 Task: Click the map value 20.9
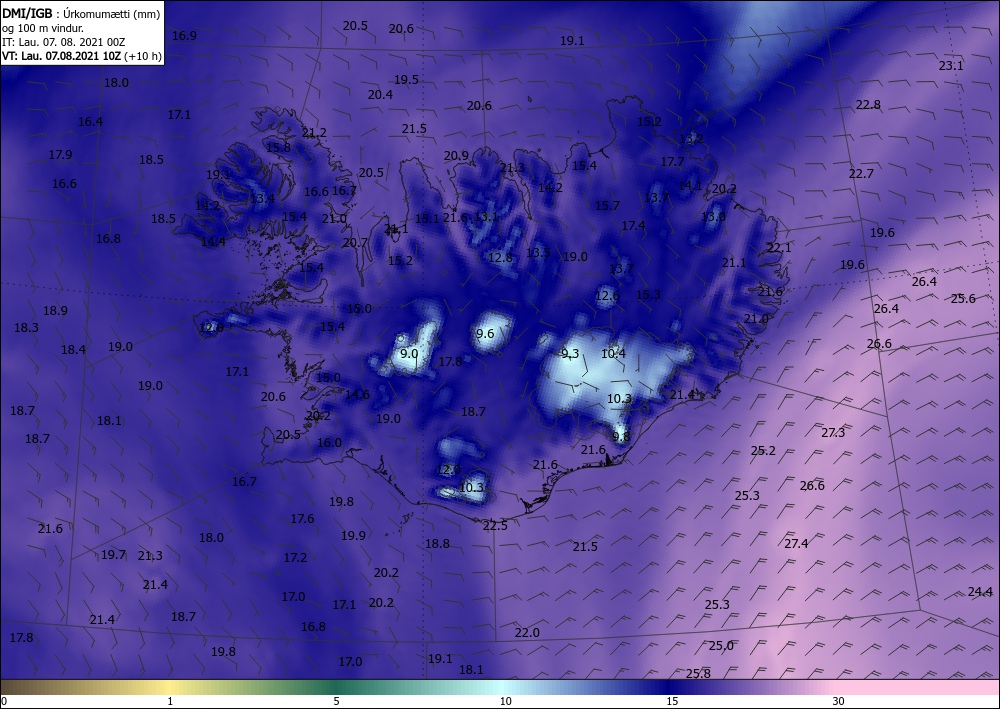(x=456, y=156)
